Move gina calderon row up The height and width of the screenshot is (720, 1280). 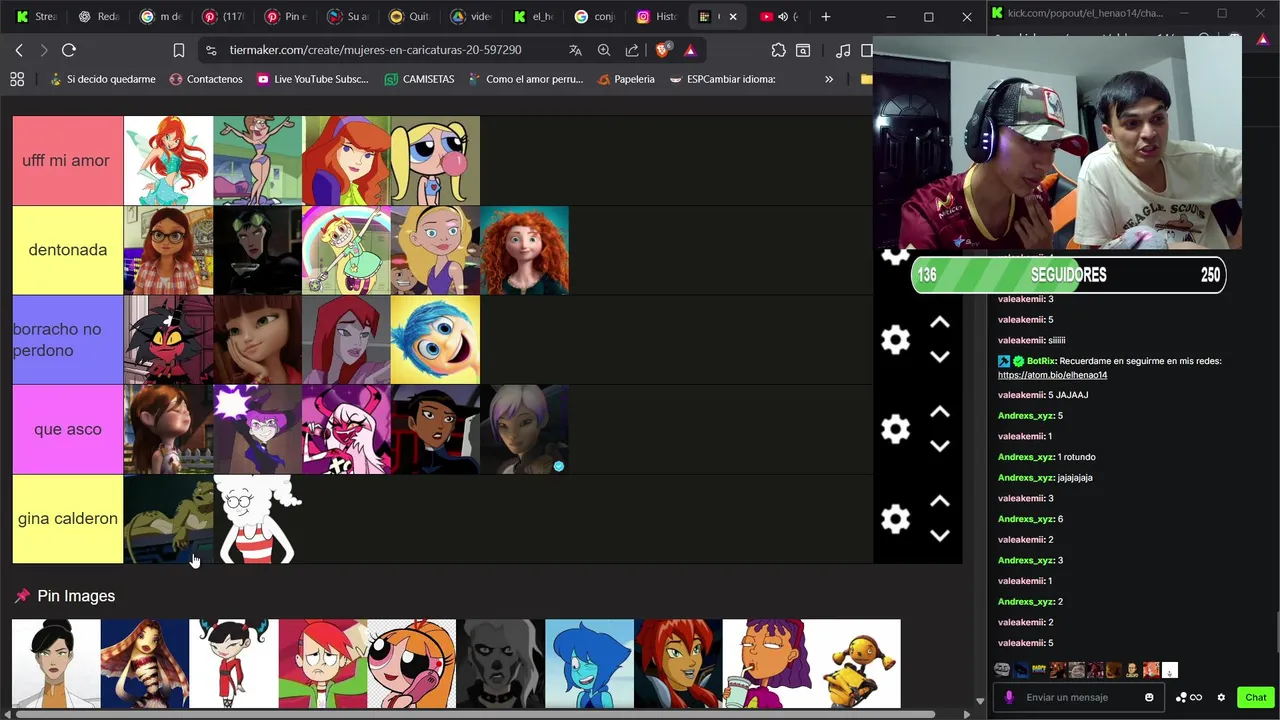pos(939,501)
